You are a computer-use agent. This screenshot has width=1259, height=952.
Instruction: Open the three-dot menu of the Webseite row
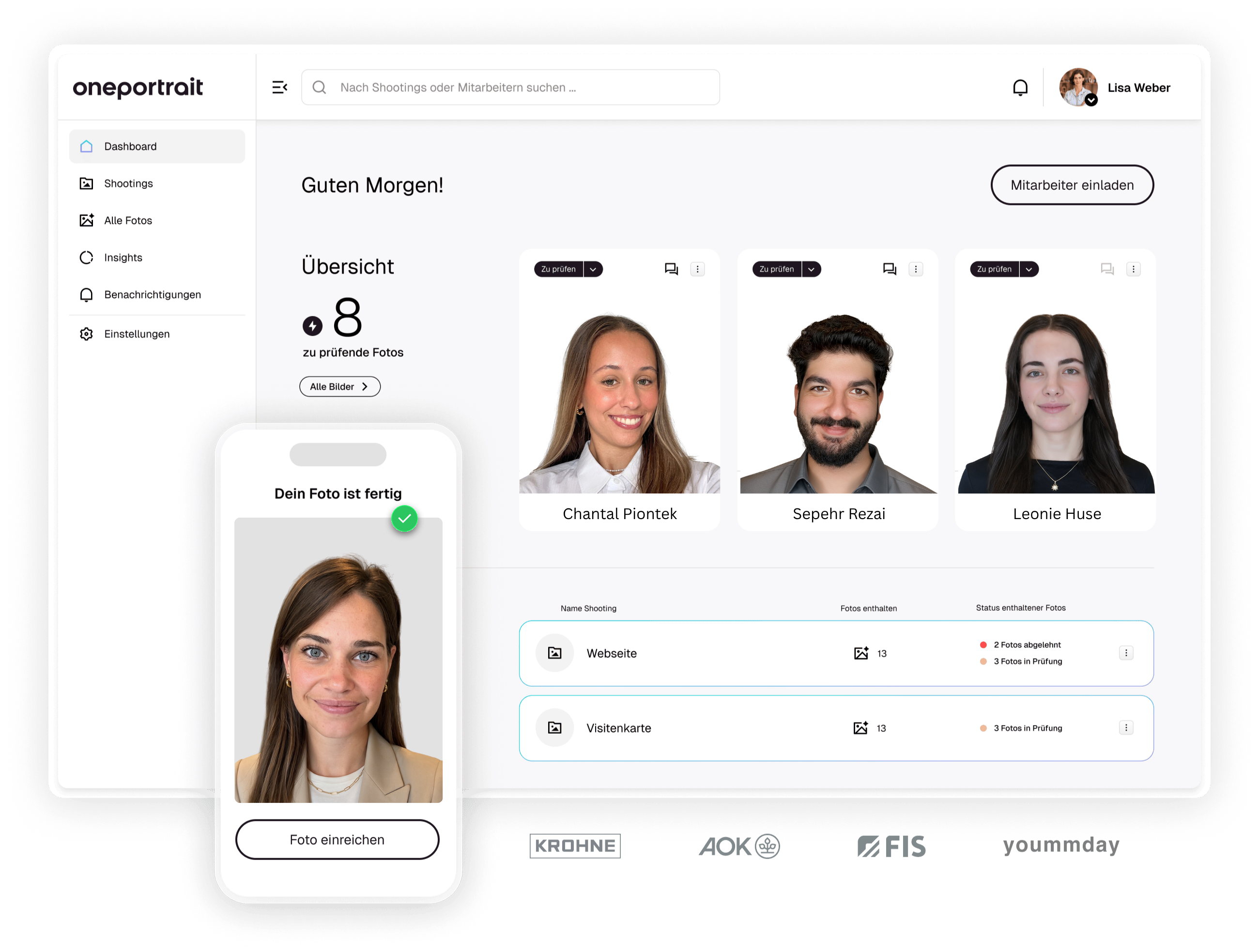pyautogui.click(x=1126, y=653)
